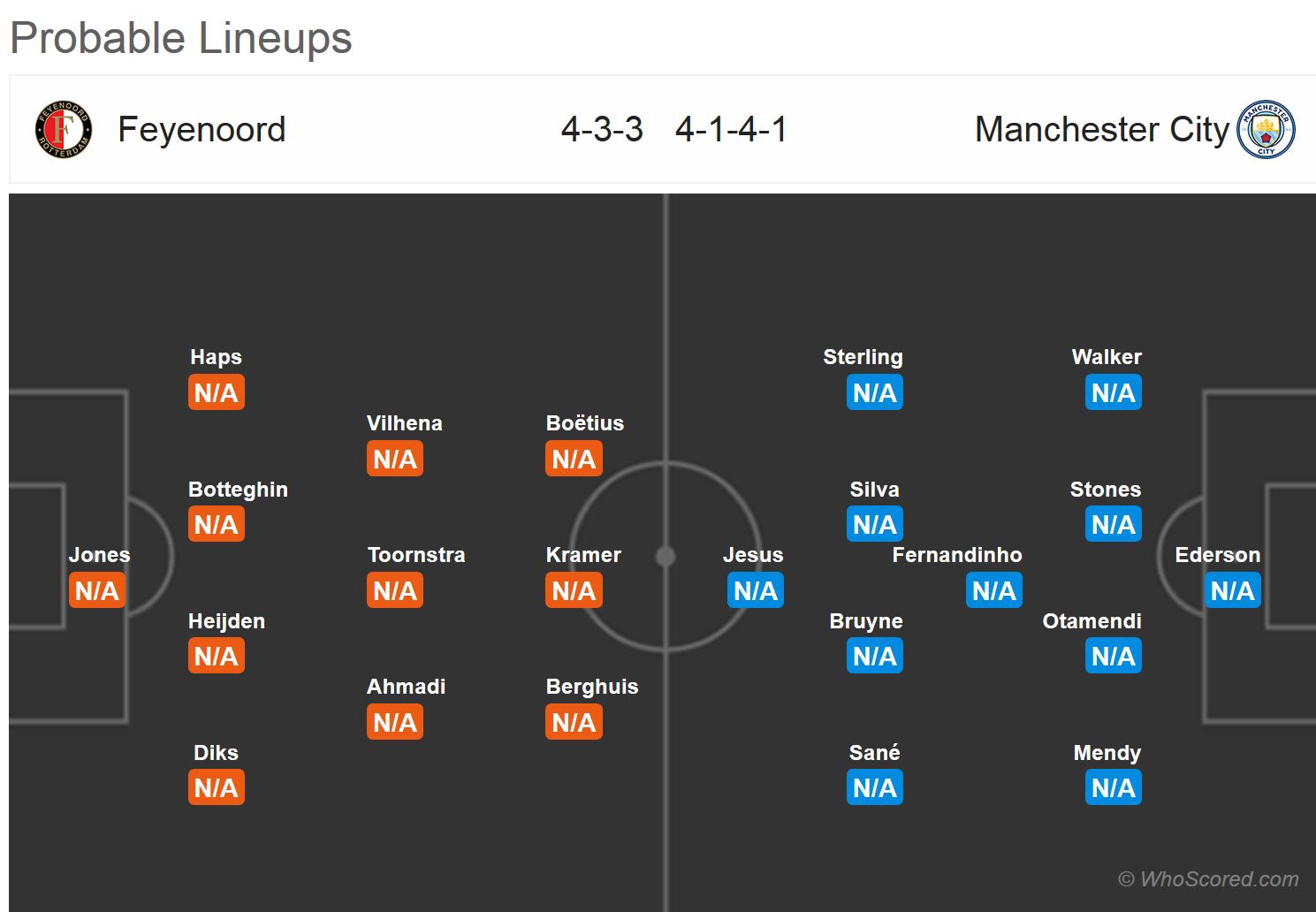1316x912 pixels.
Task: Click the Berghuis player name
Action: (591, 687)
